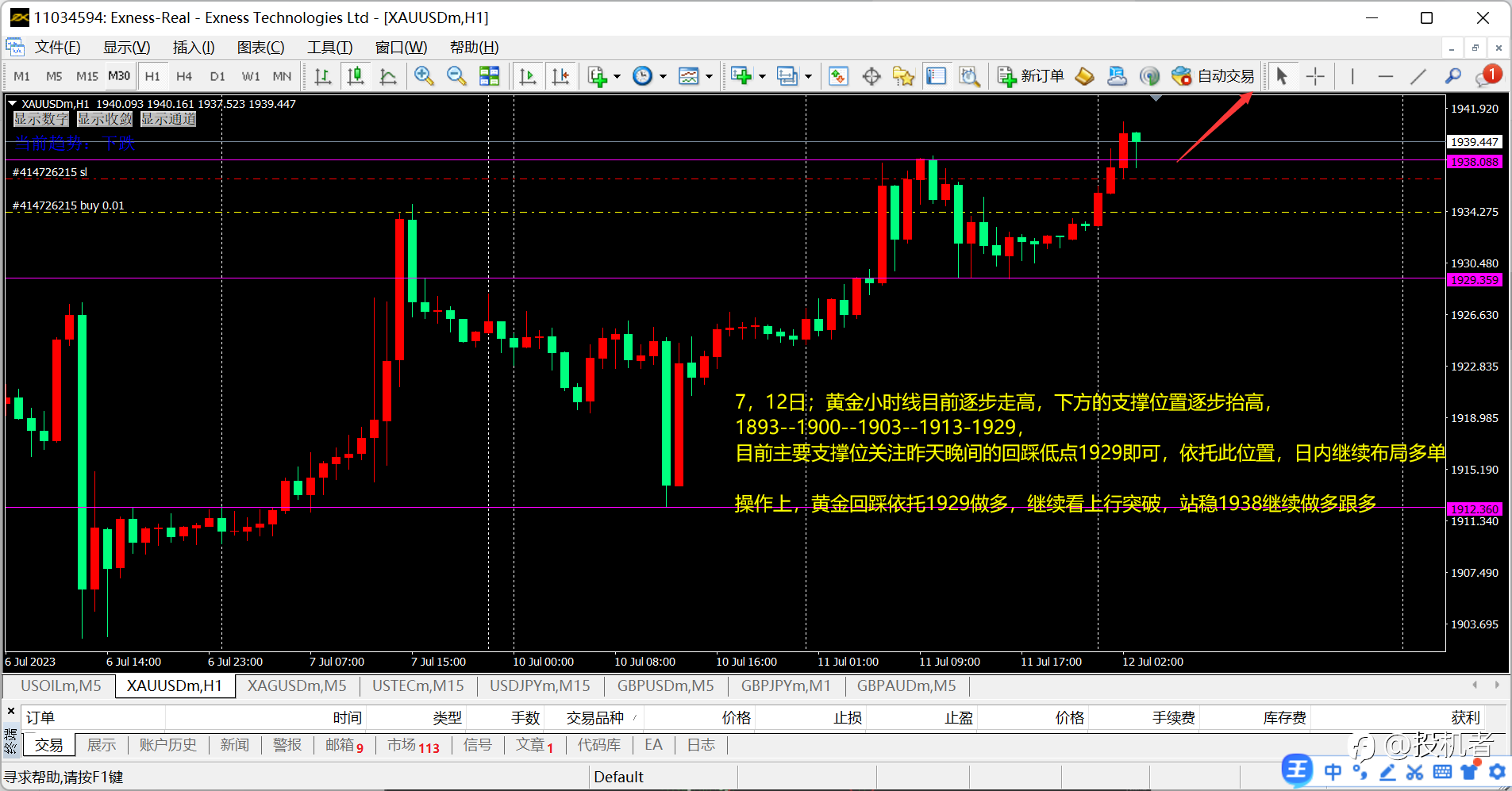Open the indicators list dropdown arrow
This screenshot has height=791, width=1512.
tap(617, 77)
